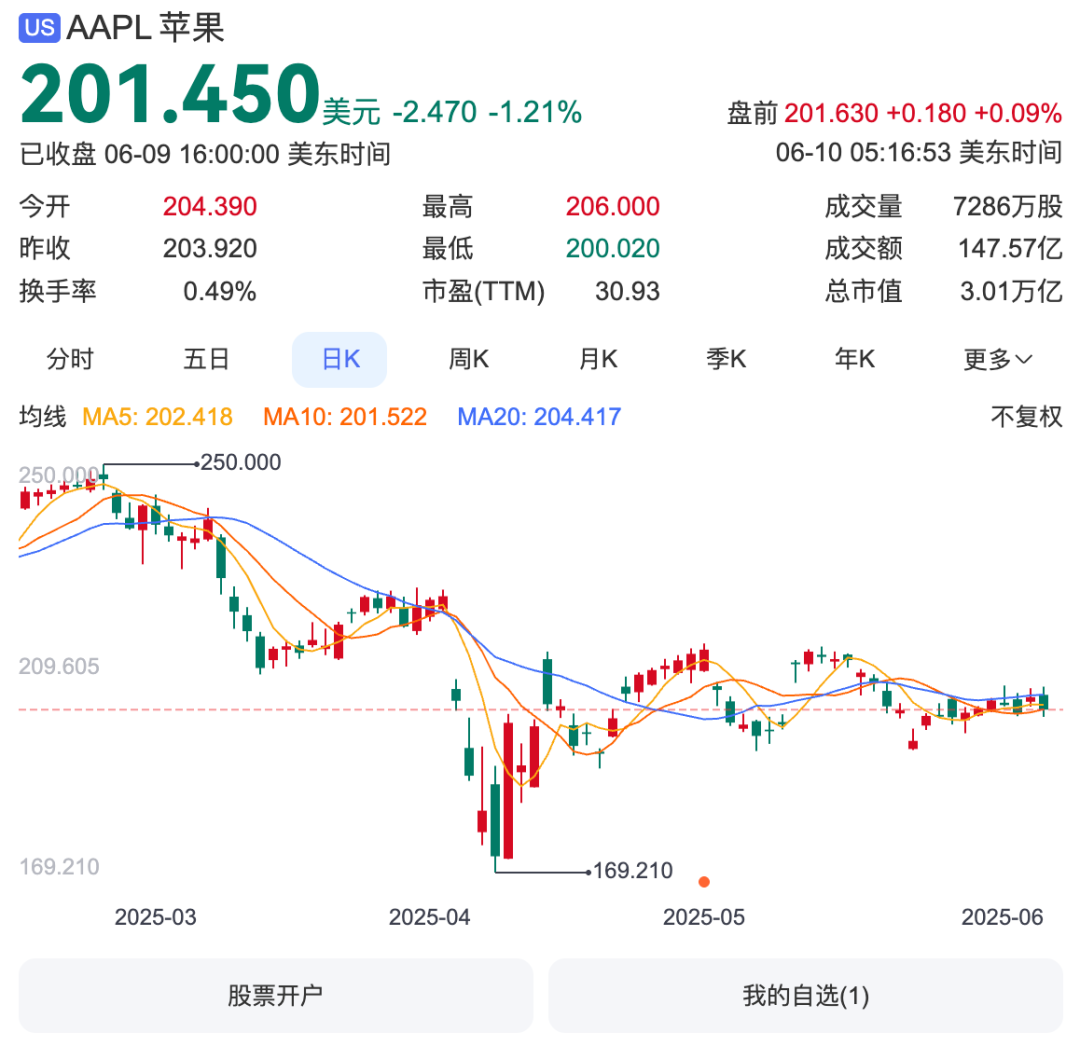Open the 不复权 adjustment selector
Screen dimensions: 1080x1046
click(x=1026, y=417)
